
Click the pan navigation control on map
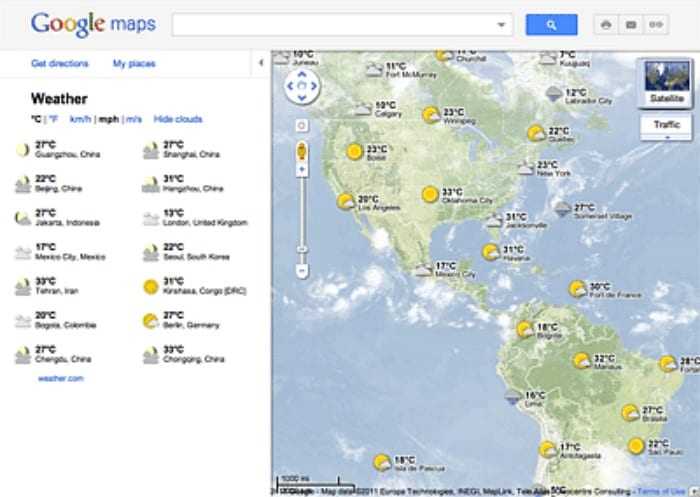point(300,87)
